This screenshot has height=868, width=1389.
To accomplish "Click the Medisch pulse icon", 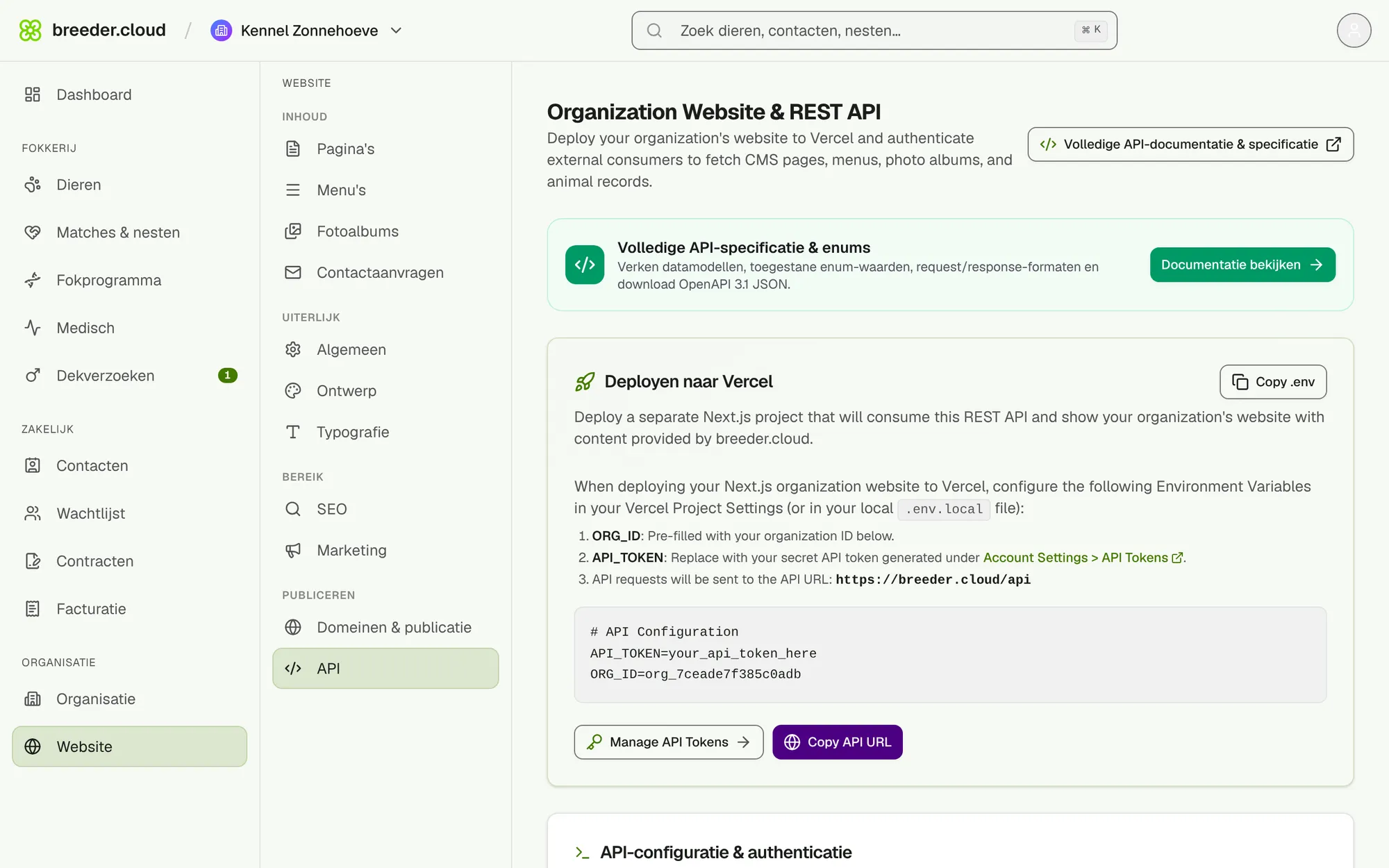I will click(33, 328).
